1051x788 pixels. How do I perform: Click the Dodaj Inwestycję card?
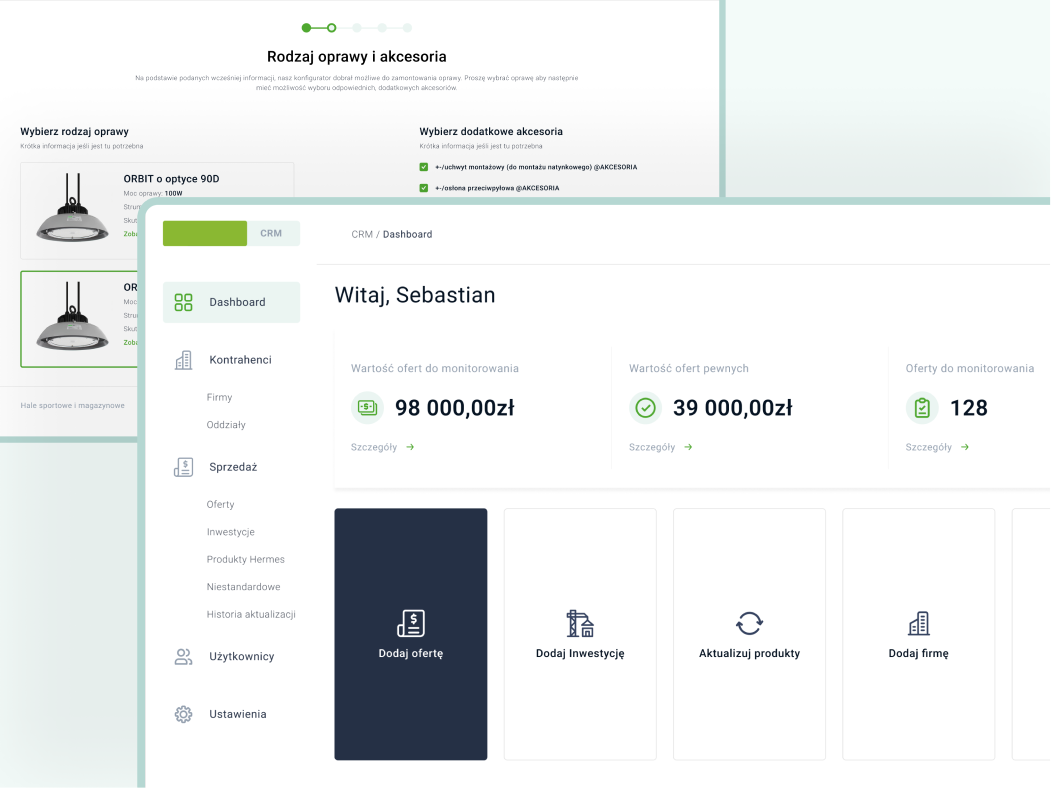(x=580, y=634)
